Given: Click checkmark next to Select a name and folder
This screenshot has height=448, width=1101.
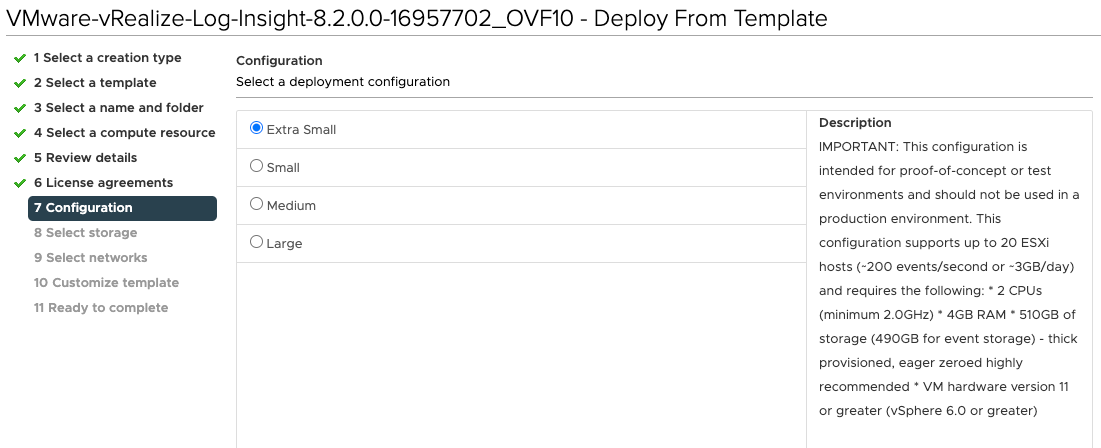Looking at the screenshot, I should (20, 108).
